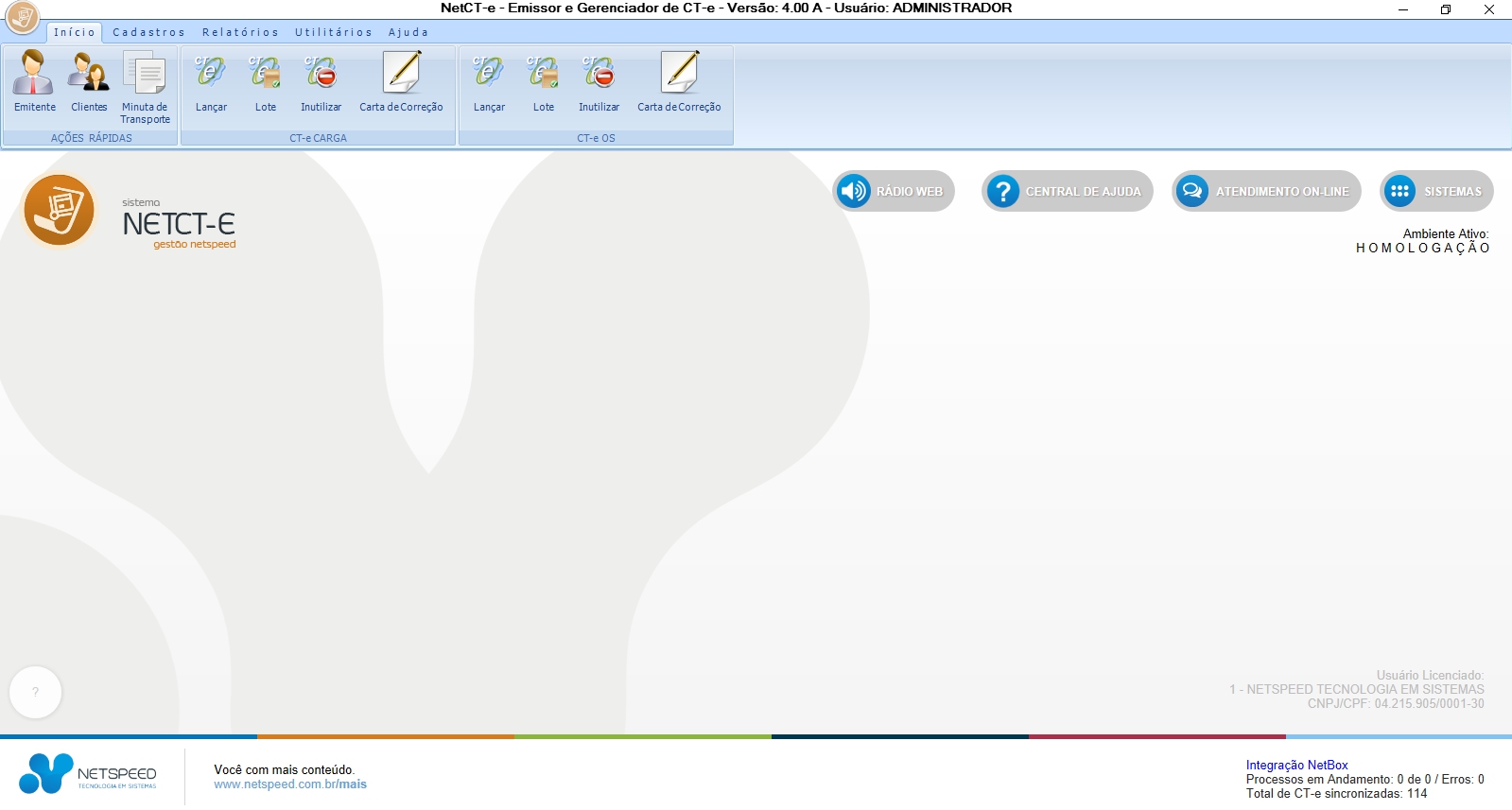Click the Netspeed company logo in footer

click(88, 774)
